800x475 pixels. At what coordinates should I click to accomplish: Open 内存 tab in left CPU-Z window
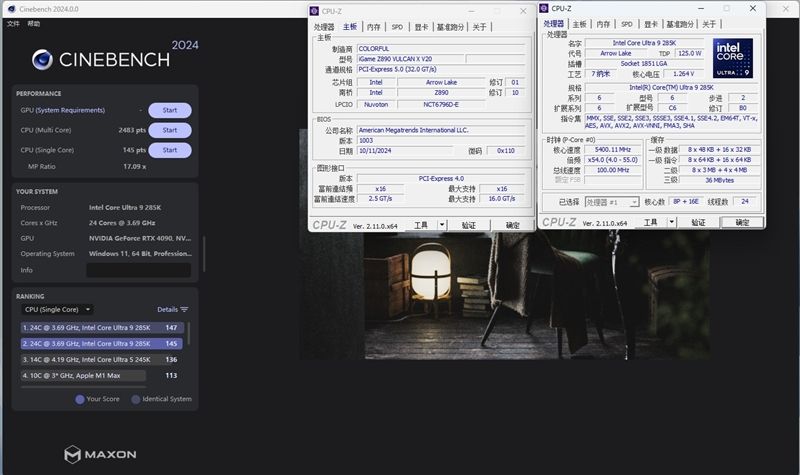click(x=373, y=27)
